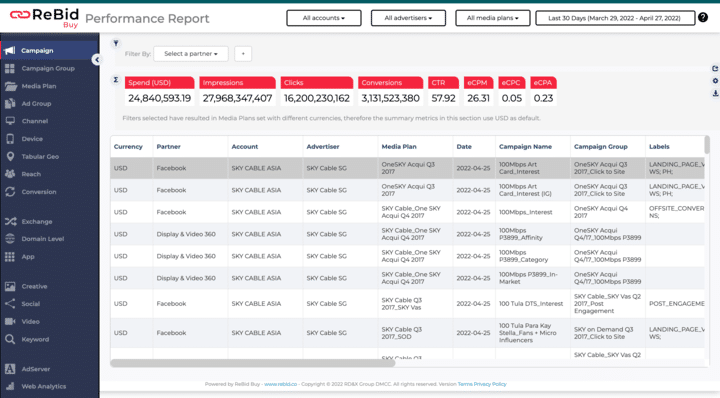Expand the All accounts dropdown
Screen dimensions: 720x398
[x=324, y=18]
